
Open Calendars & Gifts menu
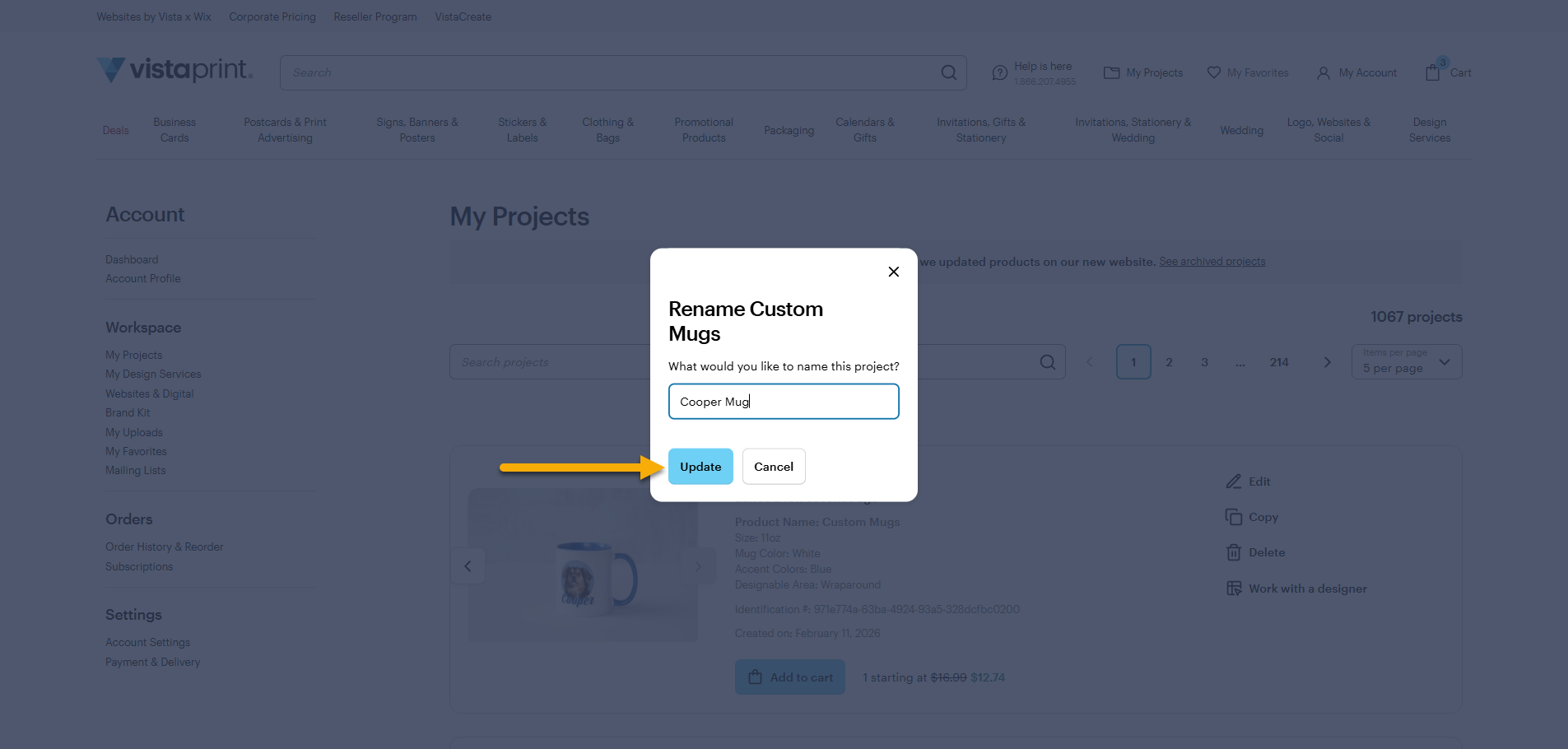tap(865, 130)
